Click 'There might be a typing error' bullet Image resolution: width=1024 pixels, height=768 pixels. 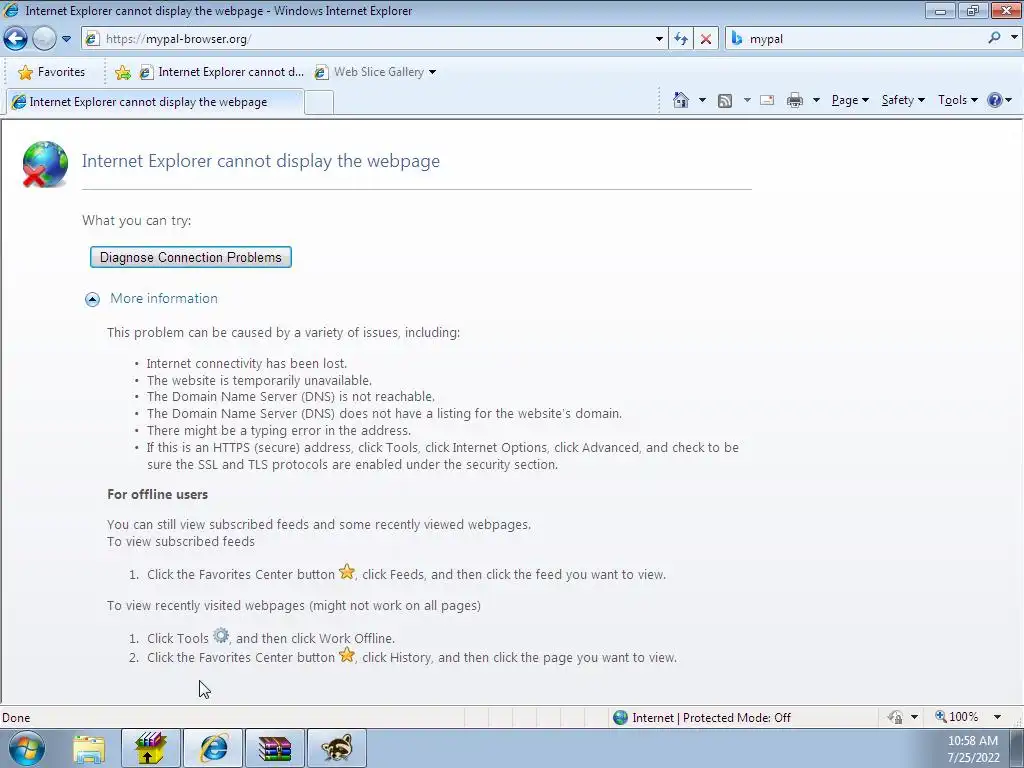click(x=278, y=430)
